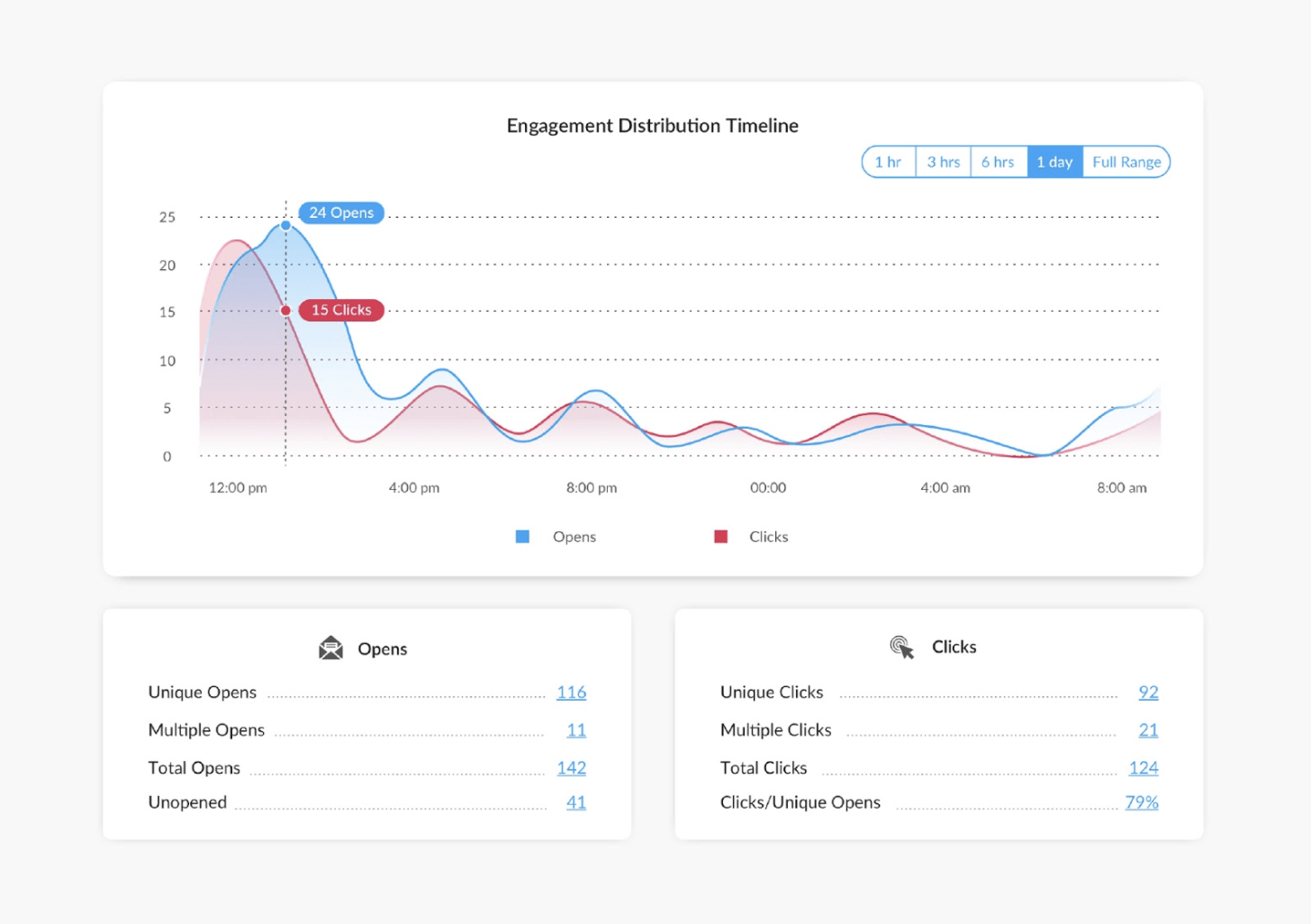Select the red Clicks legend swatch

point(720,536)
